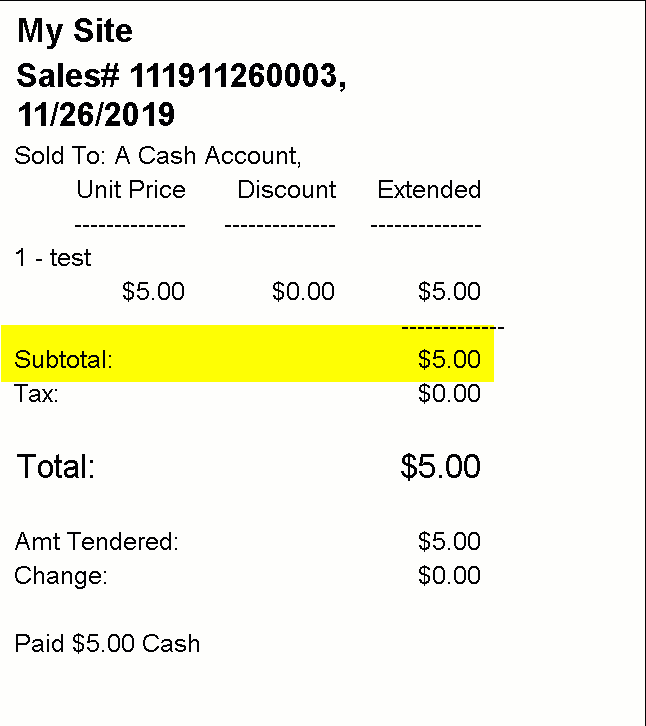Click the $0.00 discount value
Screen dimensions: 646x726
pos(303,291)
